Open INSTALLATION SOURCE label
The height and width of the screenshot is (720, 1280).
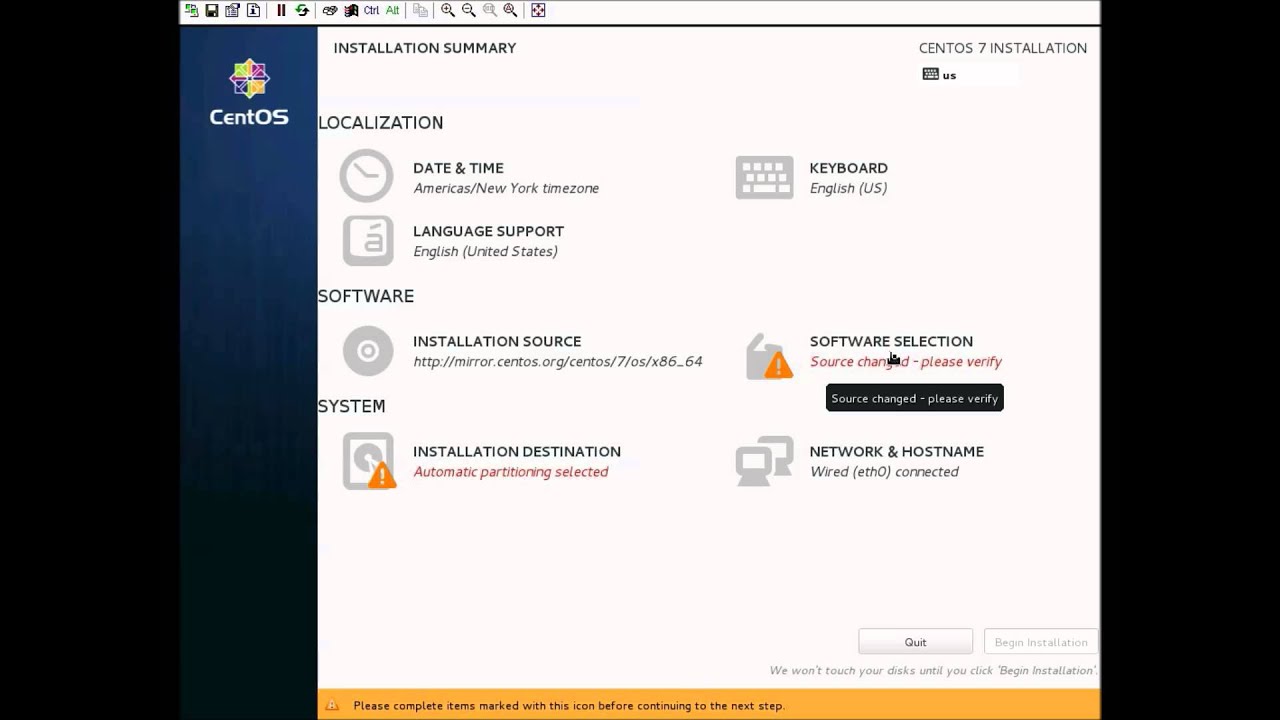(497, 341)
